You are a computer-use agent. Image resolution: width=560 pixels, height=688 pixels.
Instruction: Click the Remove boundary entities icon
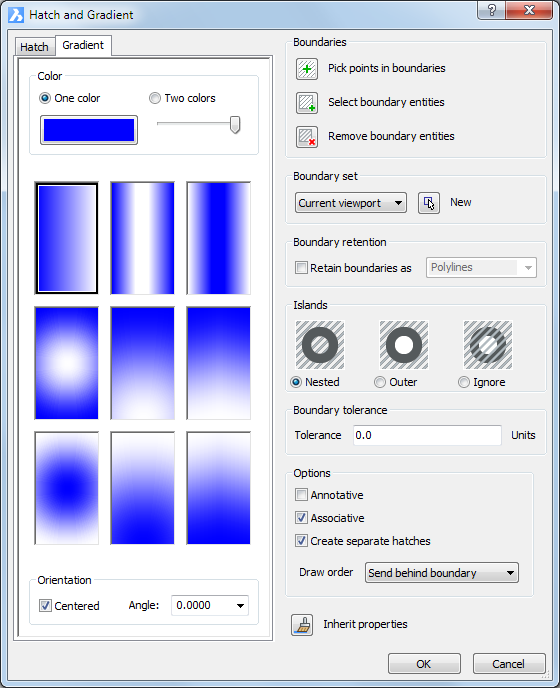[307, 137]
